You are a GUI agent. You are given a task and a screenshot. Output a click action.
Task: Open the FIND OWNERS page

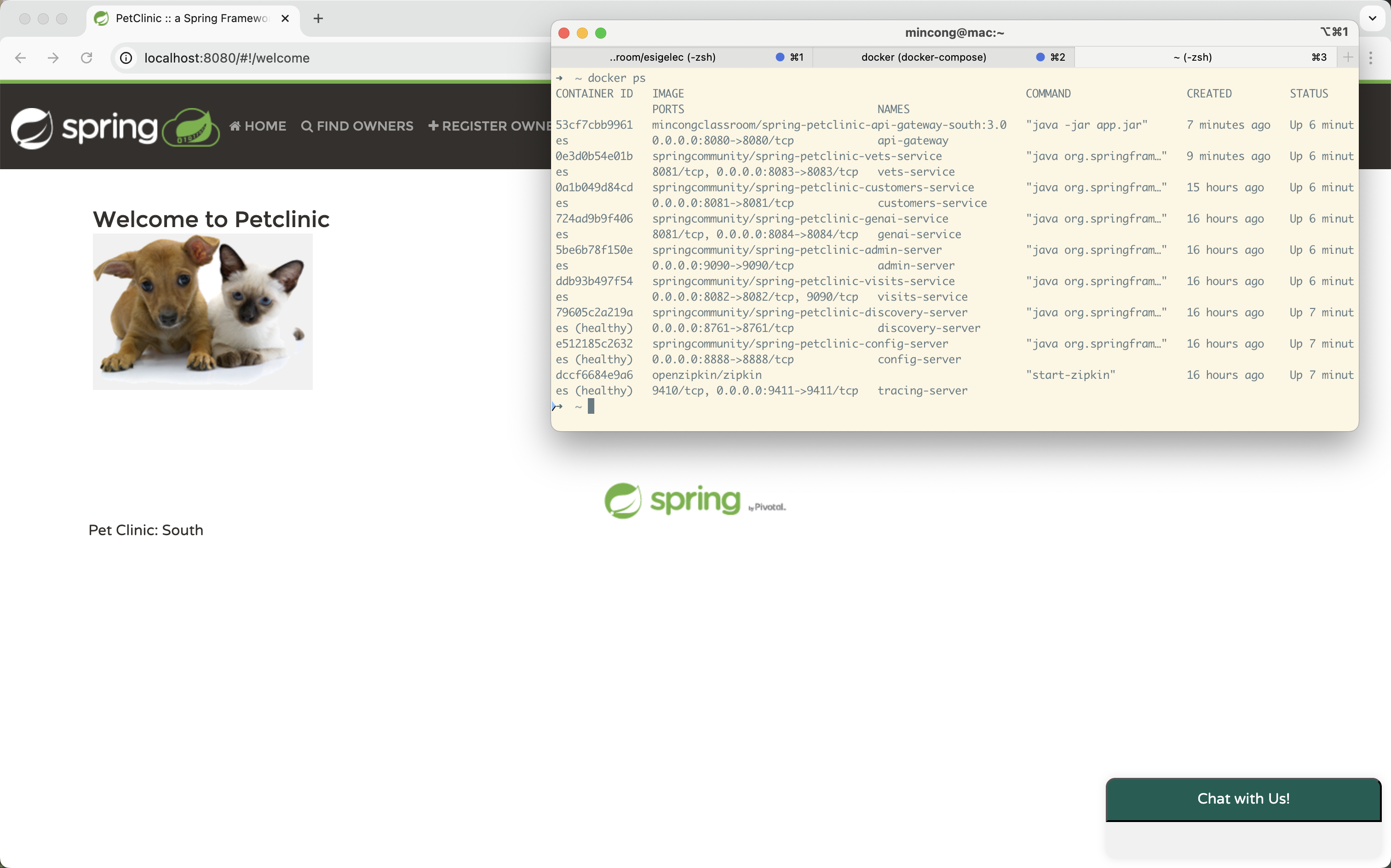pyautogui.click(x=357, y=126)
